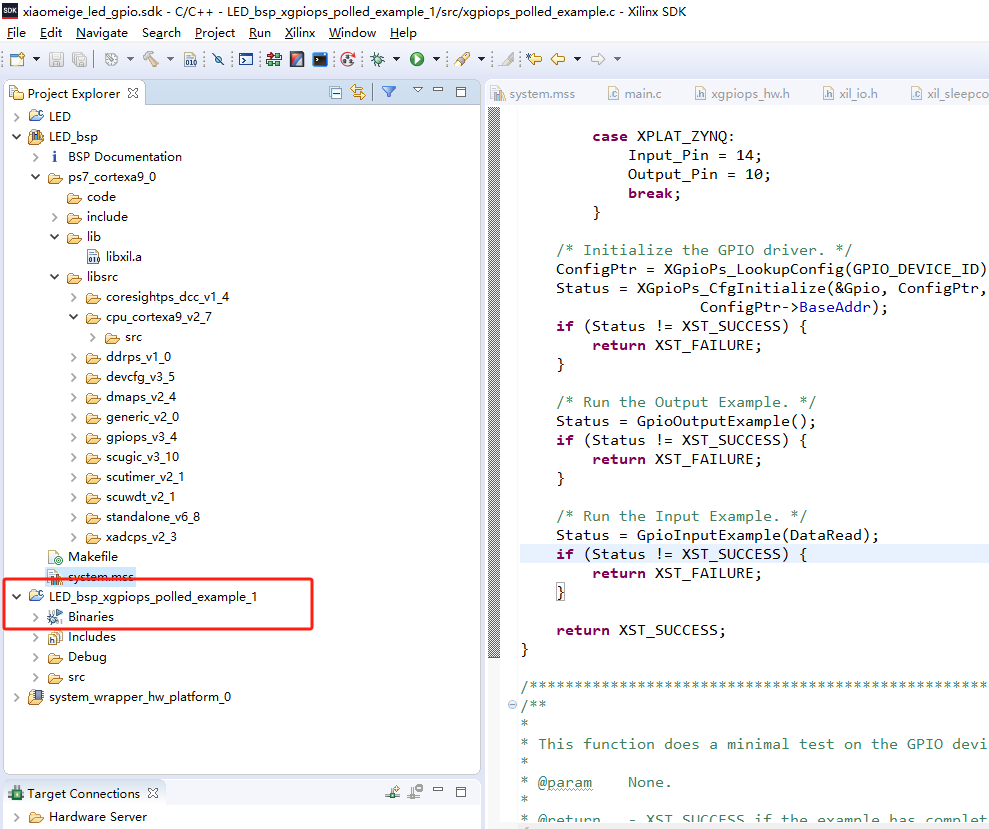
Task: Expand Hardware Server in Target Connections
Action: tap(17, 818)
